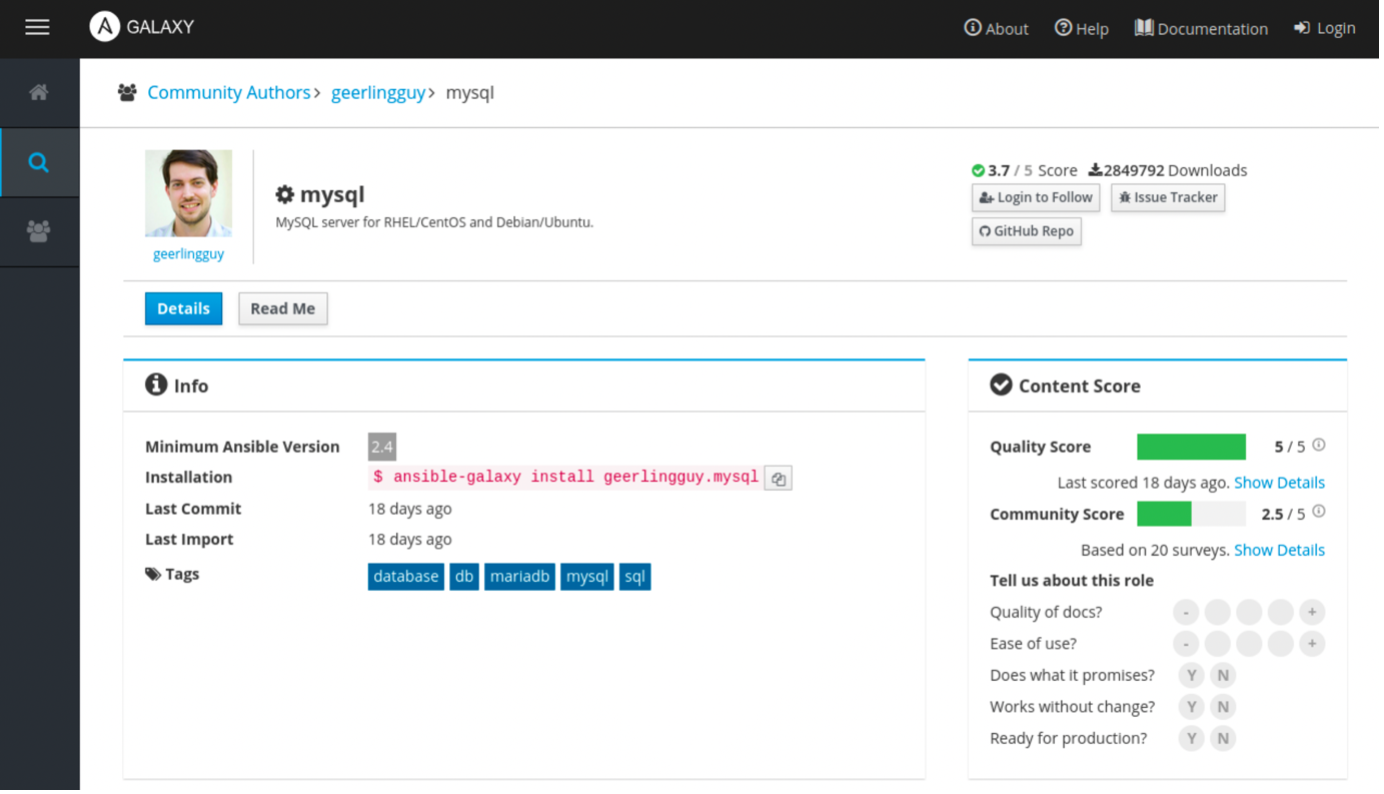Image resolution: width=1384 pixels, height=794 pixels.
Task: Click the Community Score info icon
Action: click(1318, 511)
